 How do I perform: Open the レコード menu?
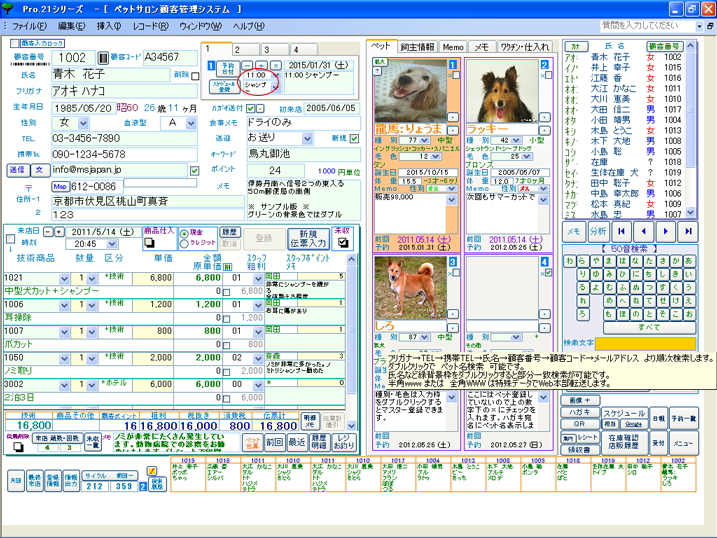(150, 27)
